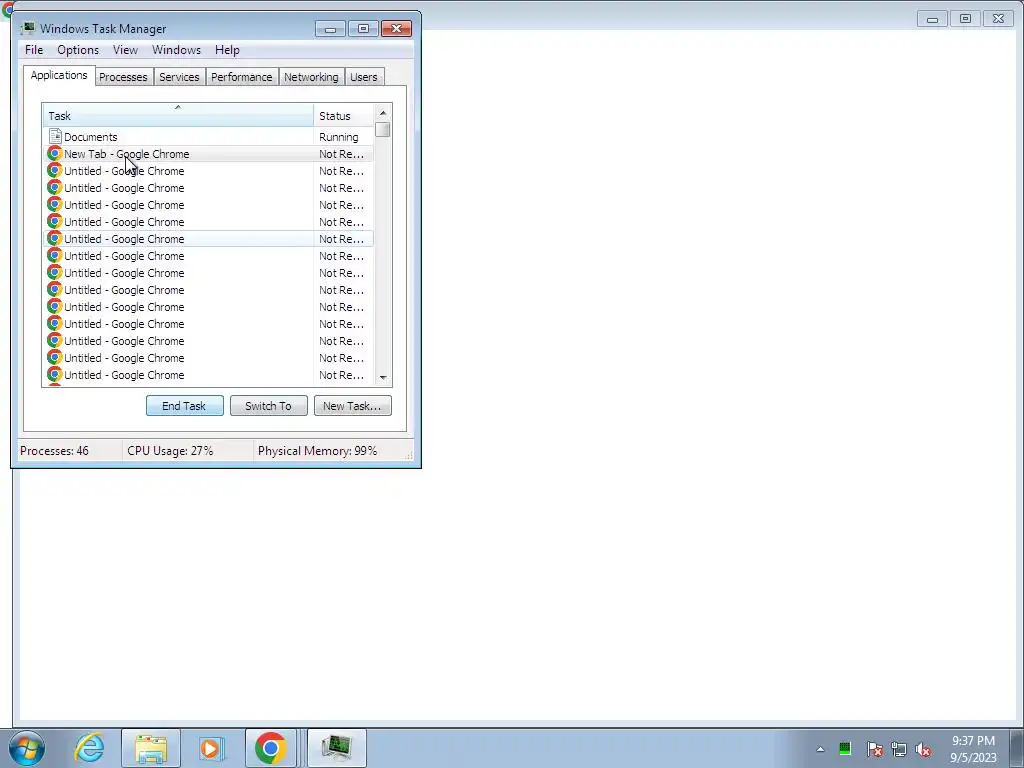1024x768 pixels.
Task: Click the End Task button
Action: (185, 406)
